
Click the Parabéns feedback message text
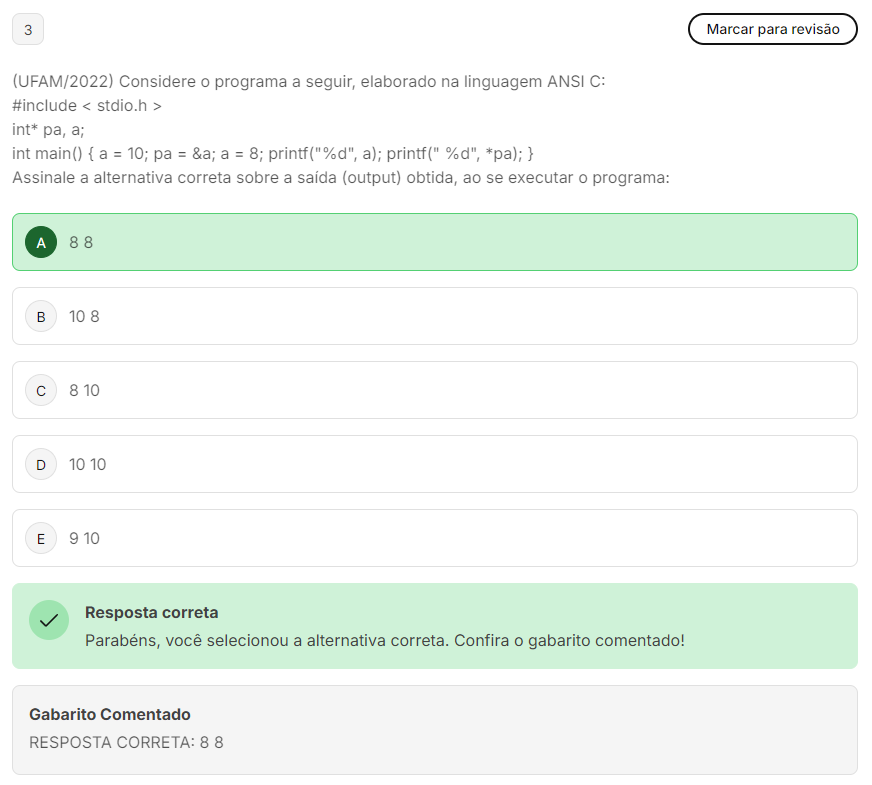(385, 640)
